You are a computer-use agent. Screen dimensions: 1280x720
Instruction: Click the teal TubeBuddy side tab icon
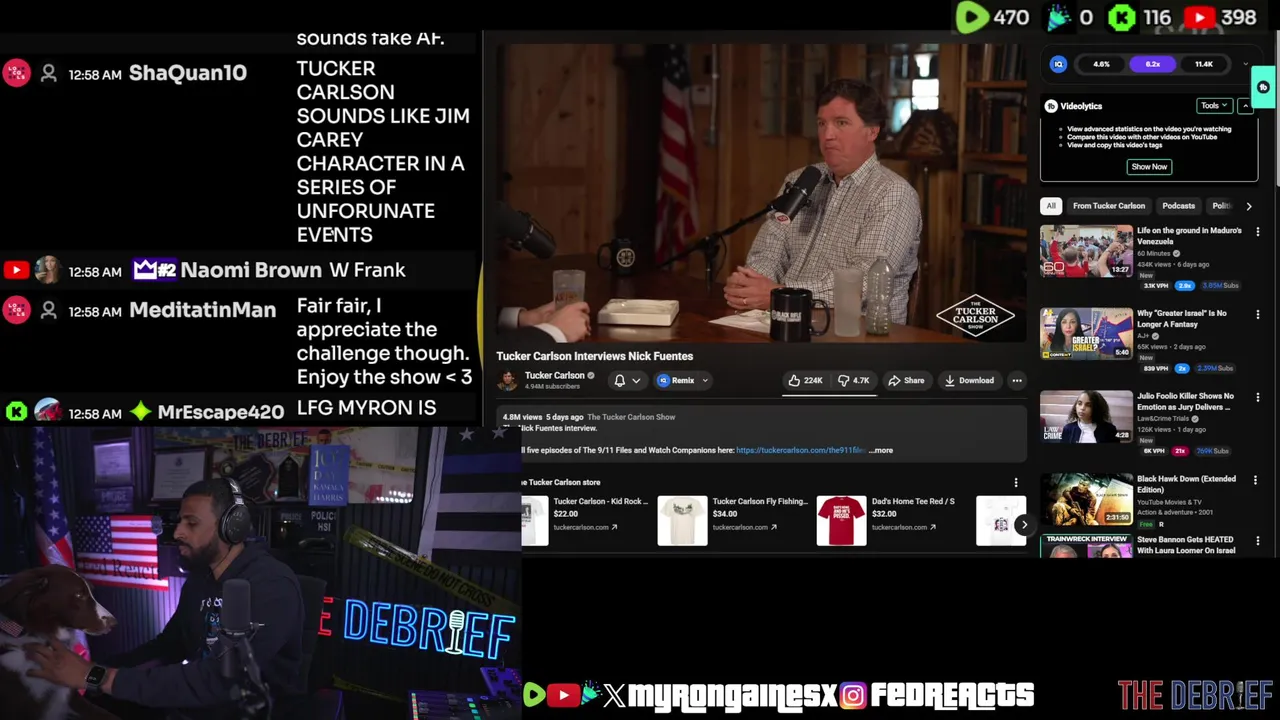tap(1263, 87)
